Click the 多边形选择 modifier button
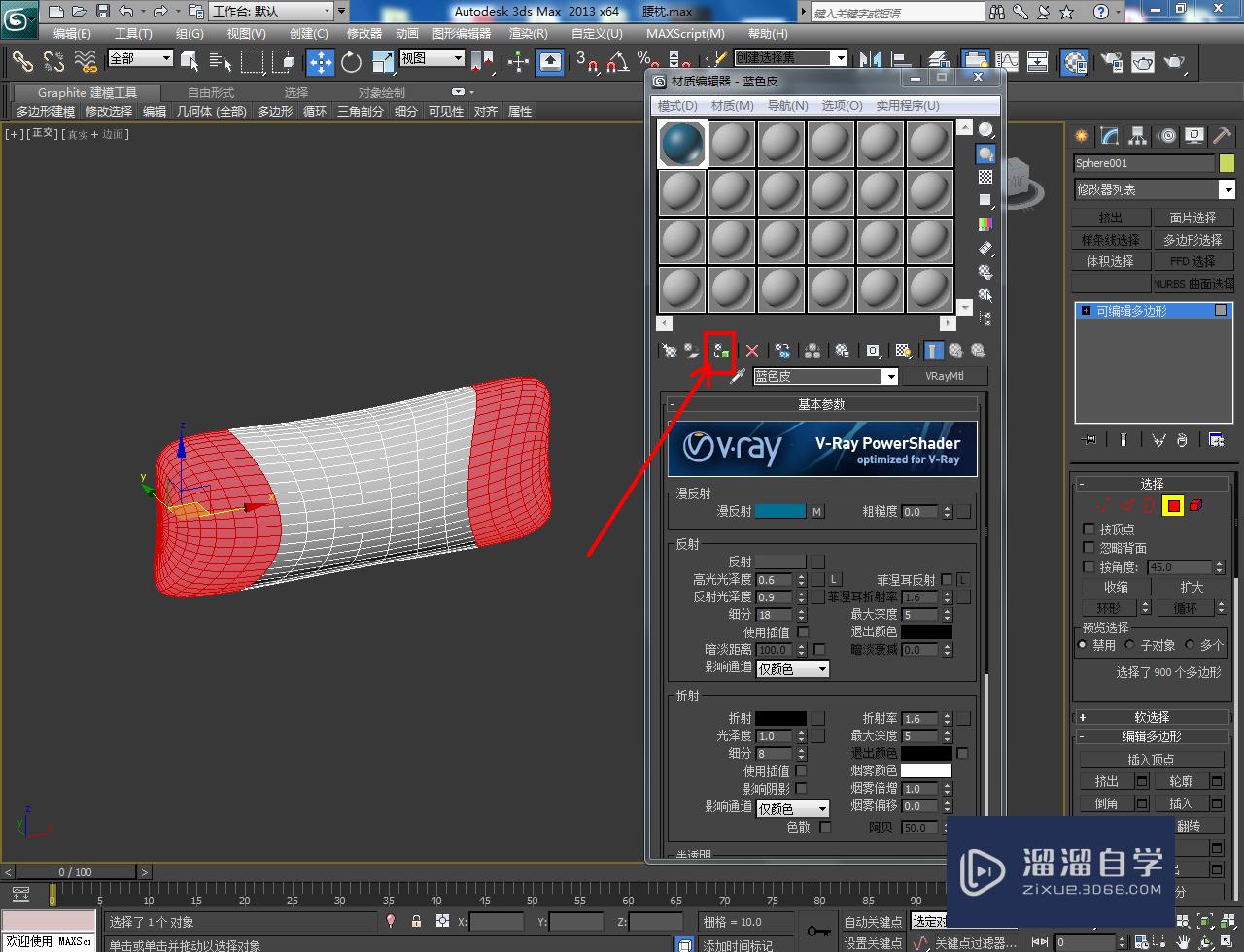The width and height of the screenshot is (1244, 952). click(1192, 239)
